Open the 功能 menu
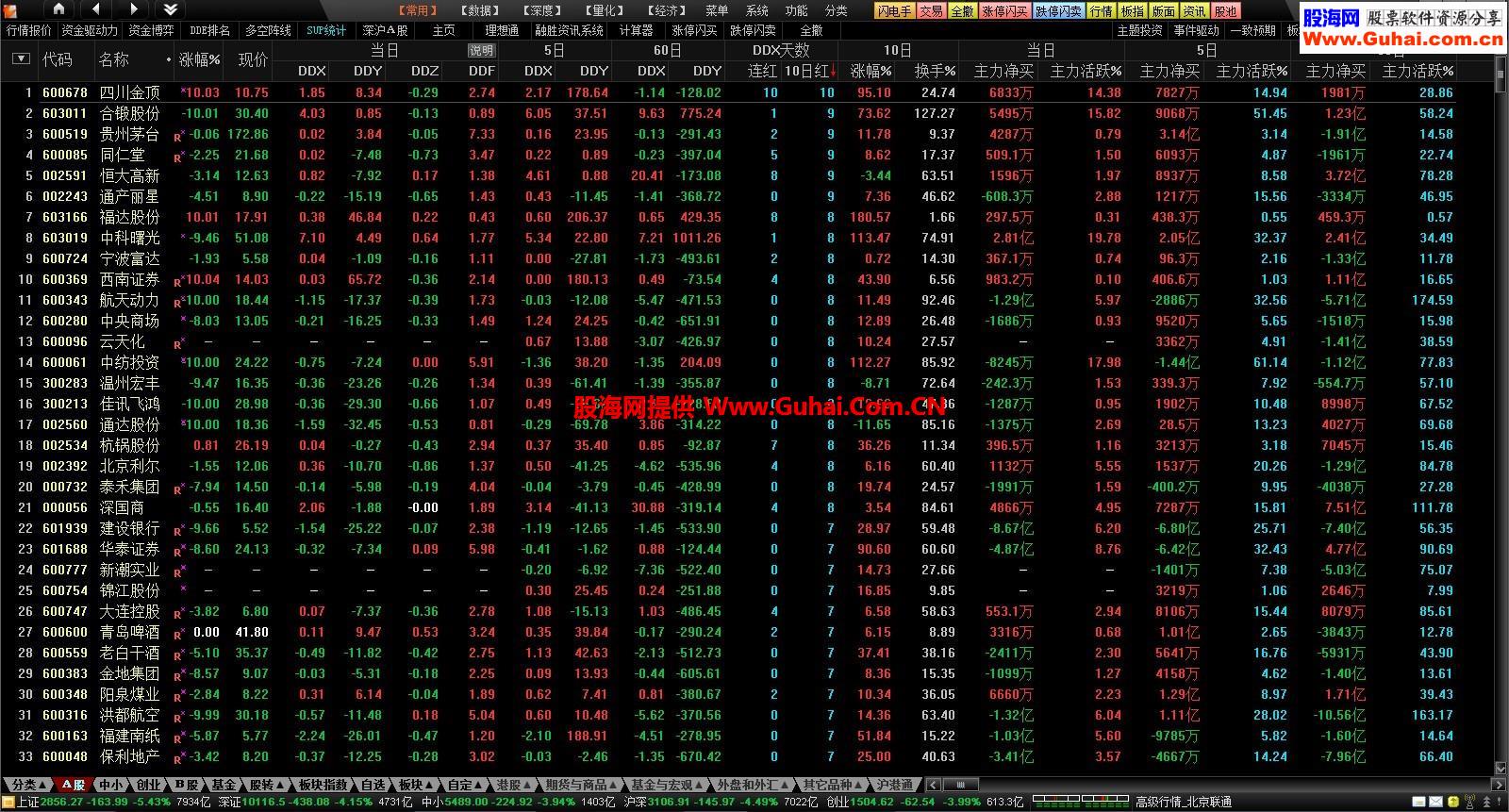This screenshot has width=1509, height=812. click(796, 10)
